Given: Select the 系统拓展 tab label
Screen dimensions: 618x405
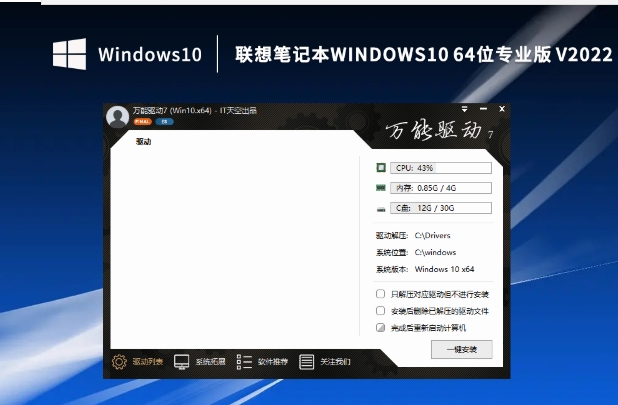Looking at the screenshot, I should click(x=211, y=362).
